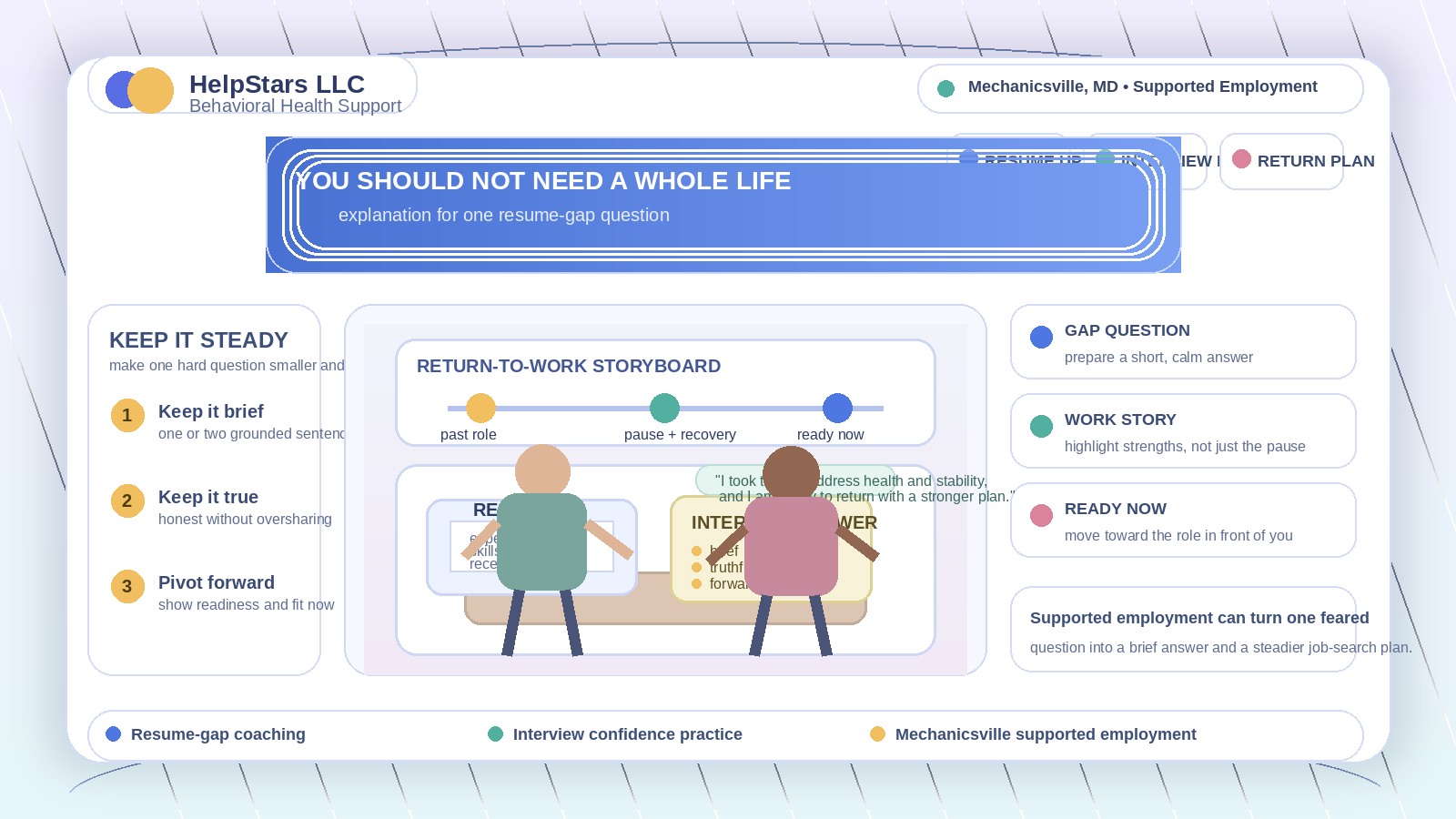Viewport: 1456px width, 819px height.
Task: Click the pink dot on RETURN PLAN
Action: (1241, 159)
